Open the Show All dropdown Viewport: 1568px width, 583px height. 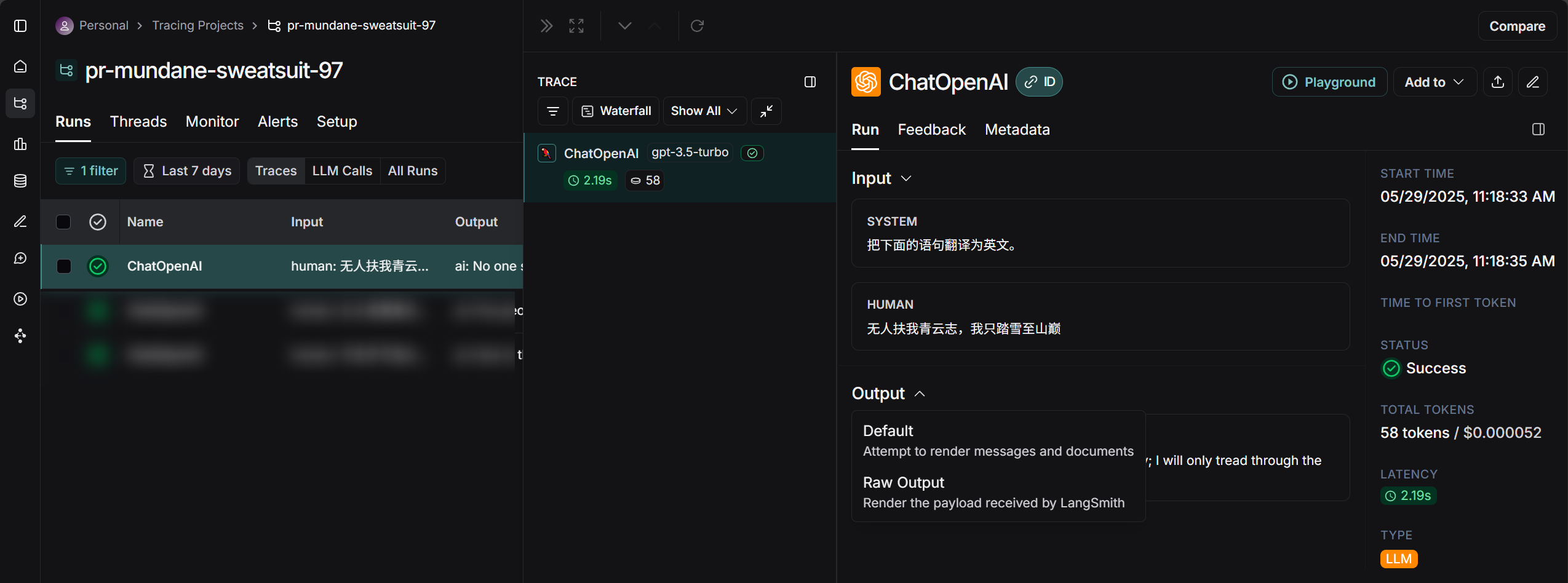click(704, 111)
